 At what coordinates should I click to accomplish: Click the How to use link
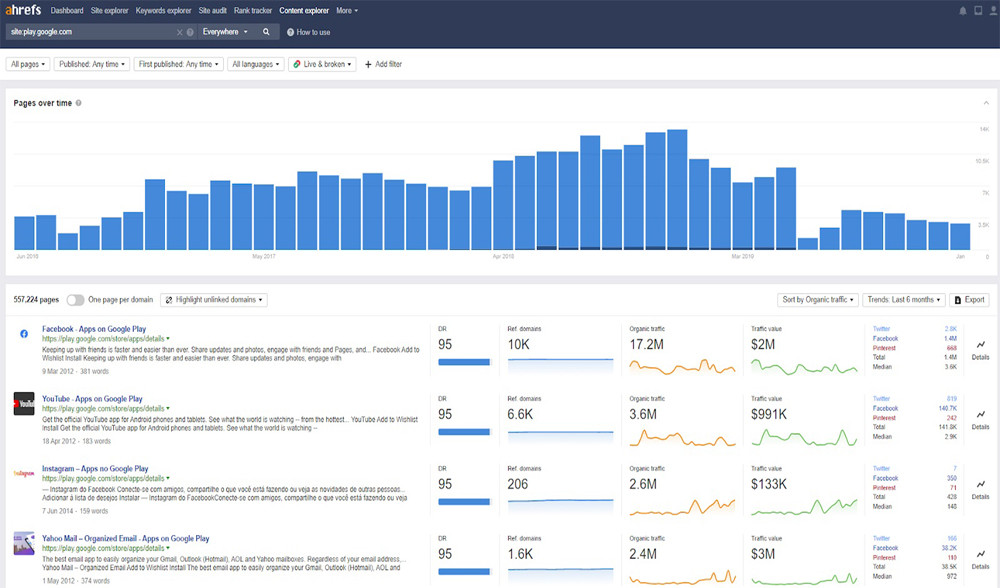pos(309,32)
